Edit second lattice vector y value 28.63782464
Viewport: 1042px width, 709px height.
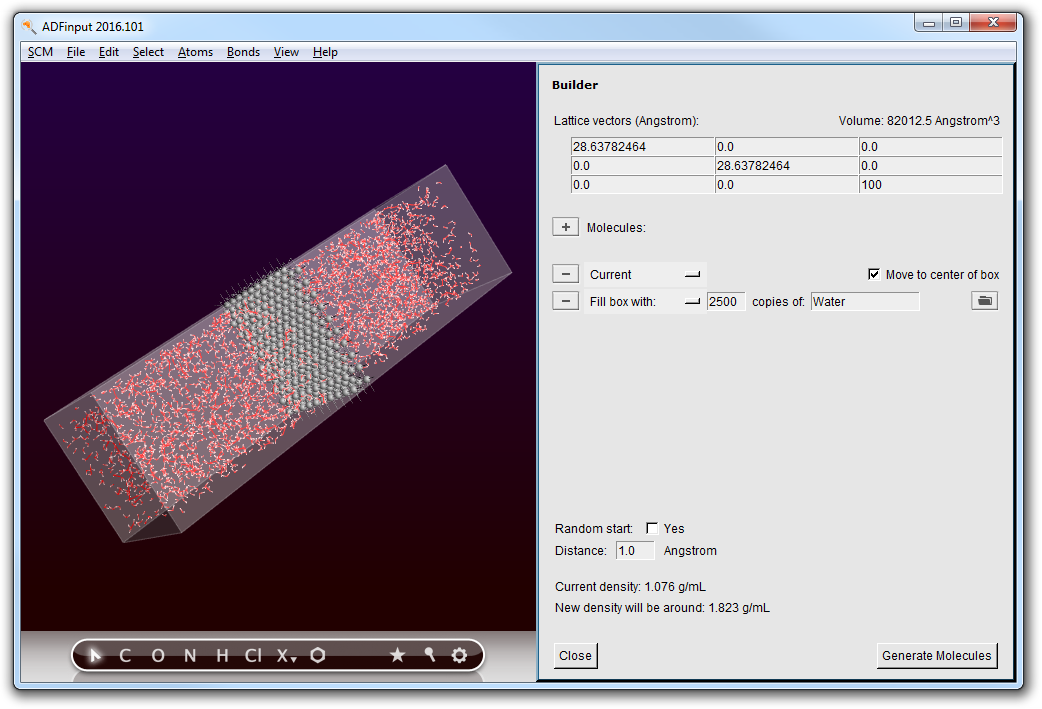[786, 165]
